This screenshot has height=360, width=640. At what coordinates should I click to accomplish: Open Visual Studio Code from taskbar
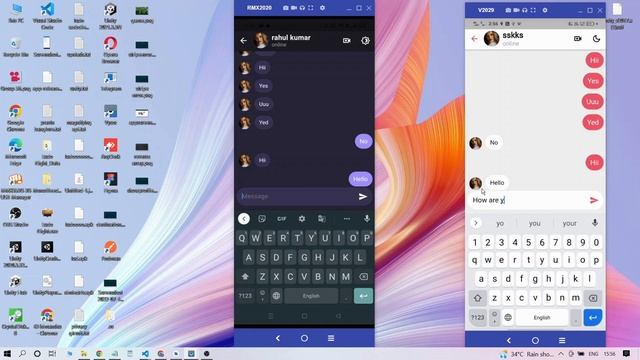[145, 353]
